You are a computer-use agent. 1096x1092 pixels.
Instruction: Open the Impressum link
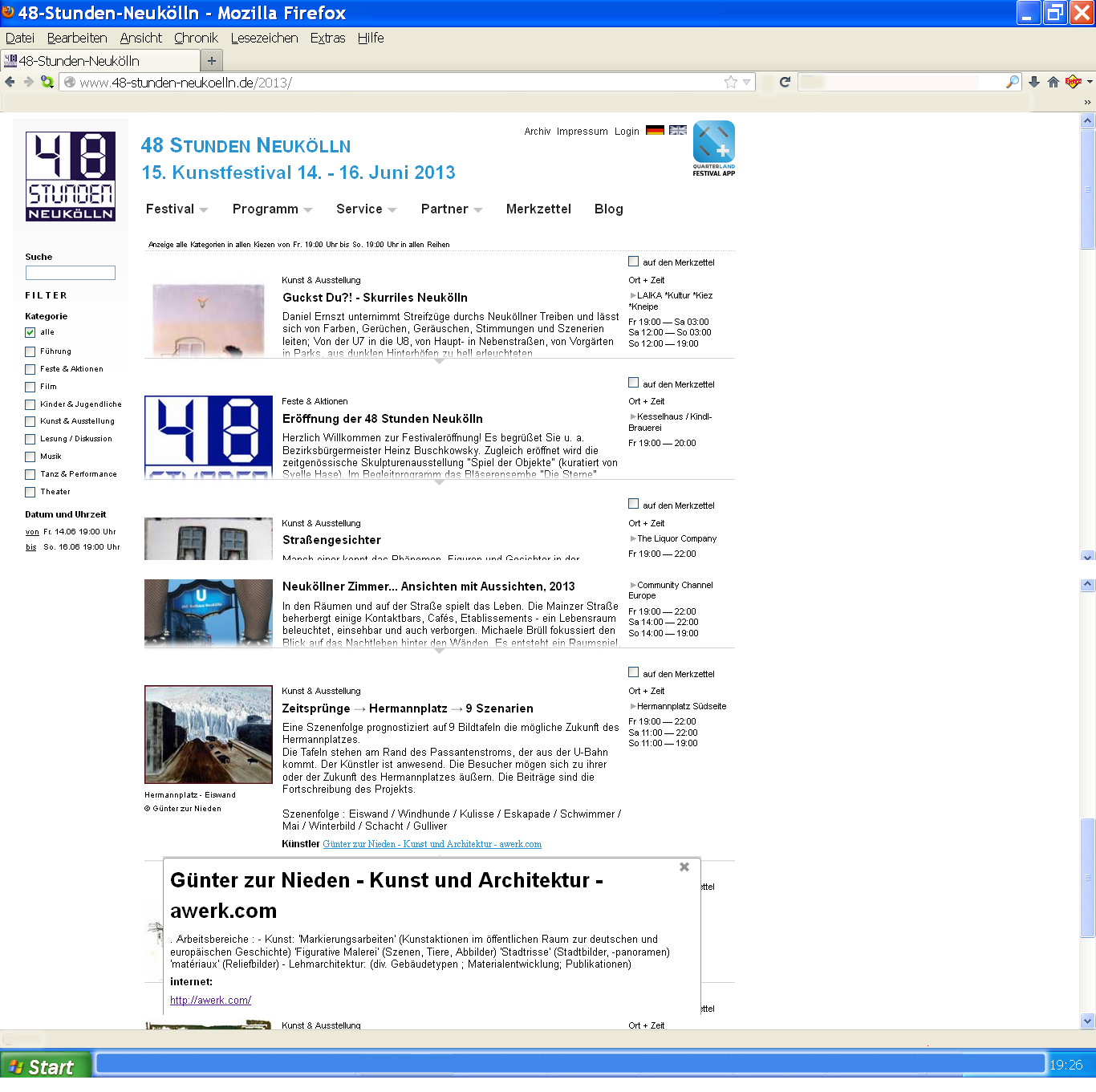pyautogui.click(x=583, y=132)
